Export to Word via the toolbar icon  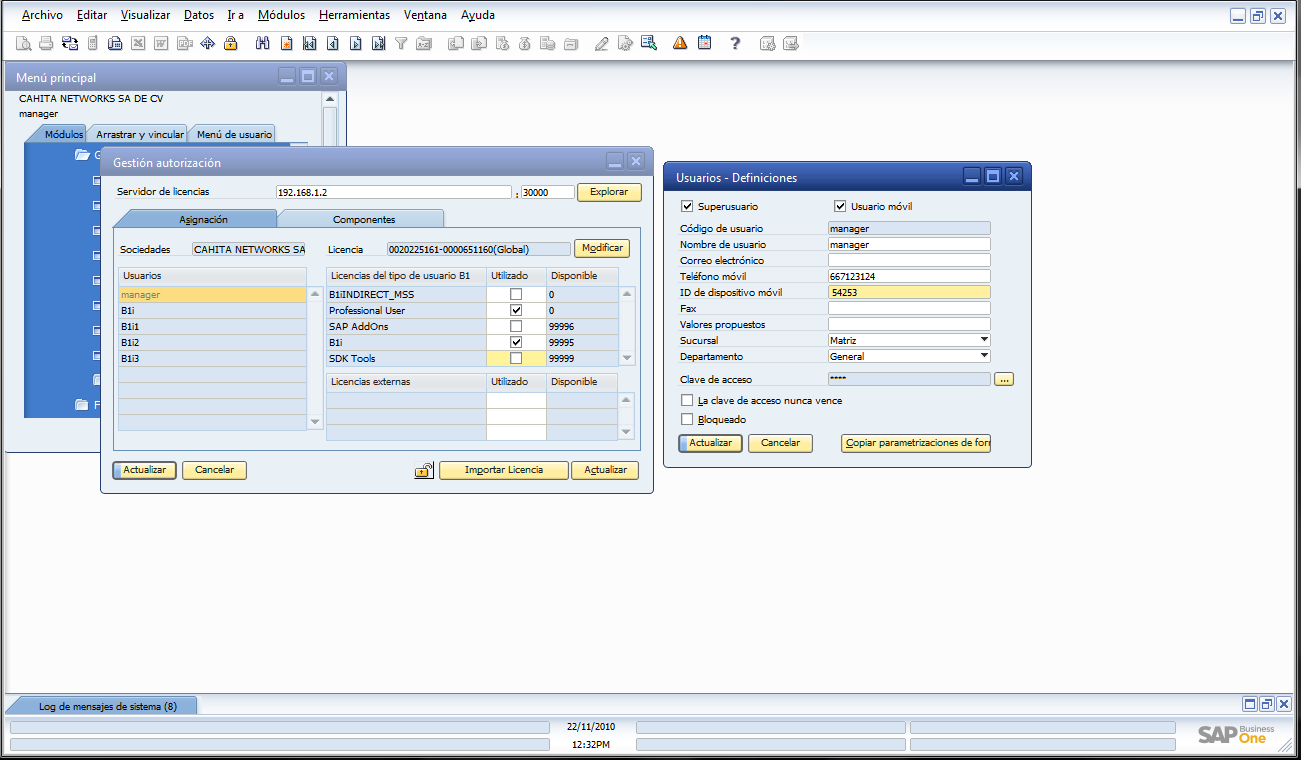161,43
